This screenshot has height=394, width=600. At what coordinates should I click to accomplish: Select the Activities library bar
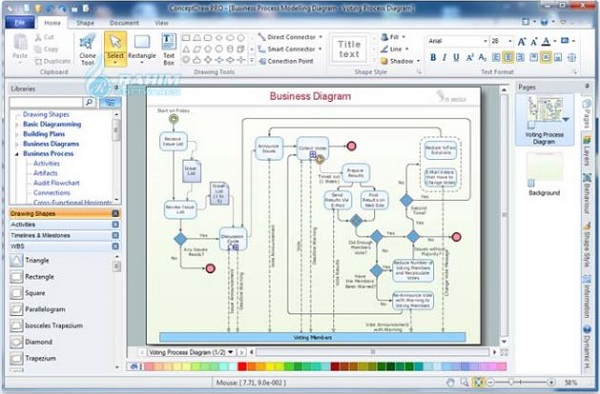[64, 225]
